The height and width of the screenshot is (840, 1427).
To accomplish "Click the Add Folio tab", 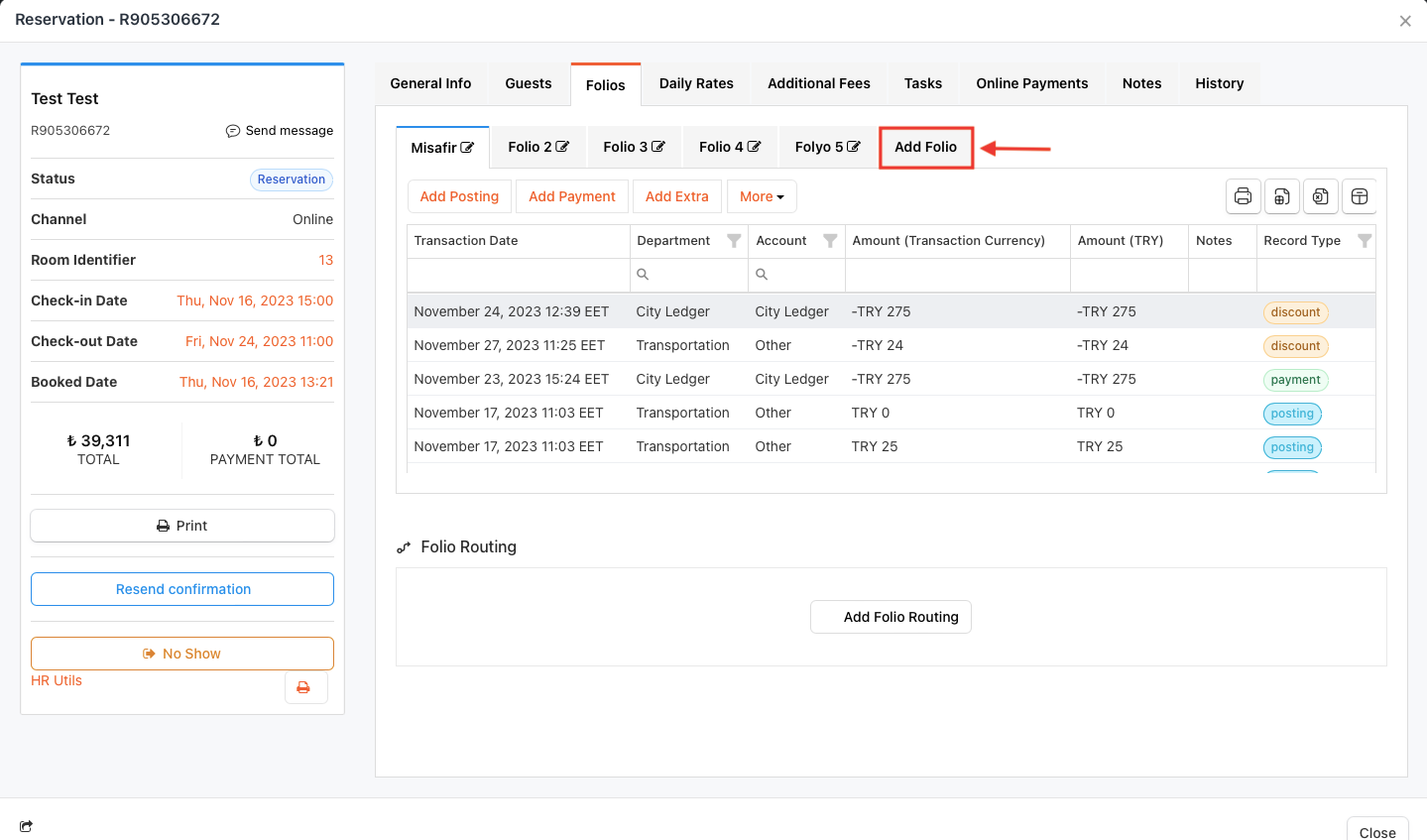I will [x=925, y=147].
